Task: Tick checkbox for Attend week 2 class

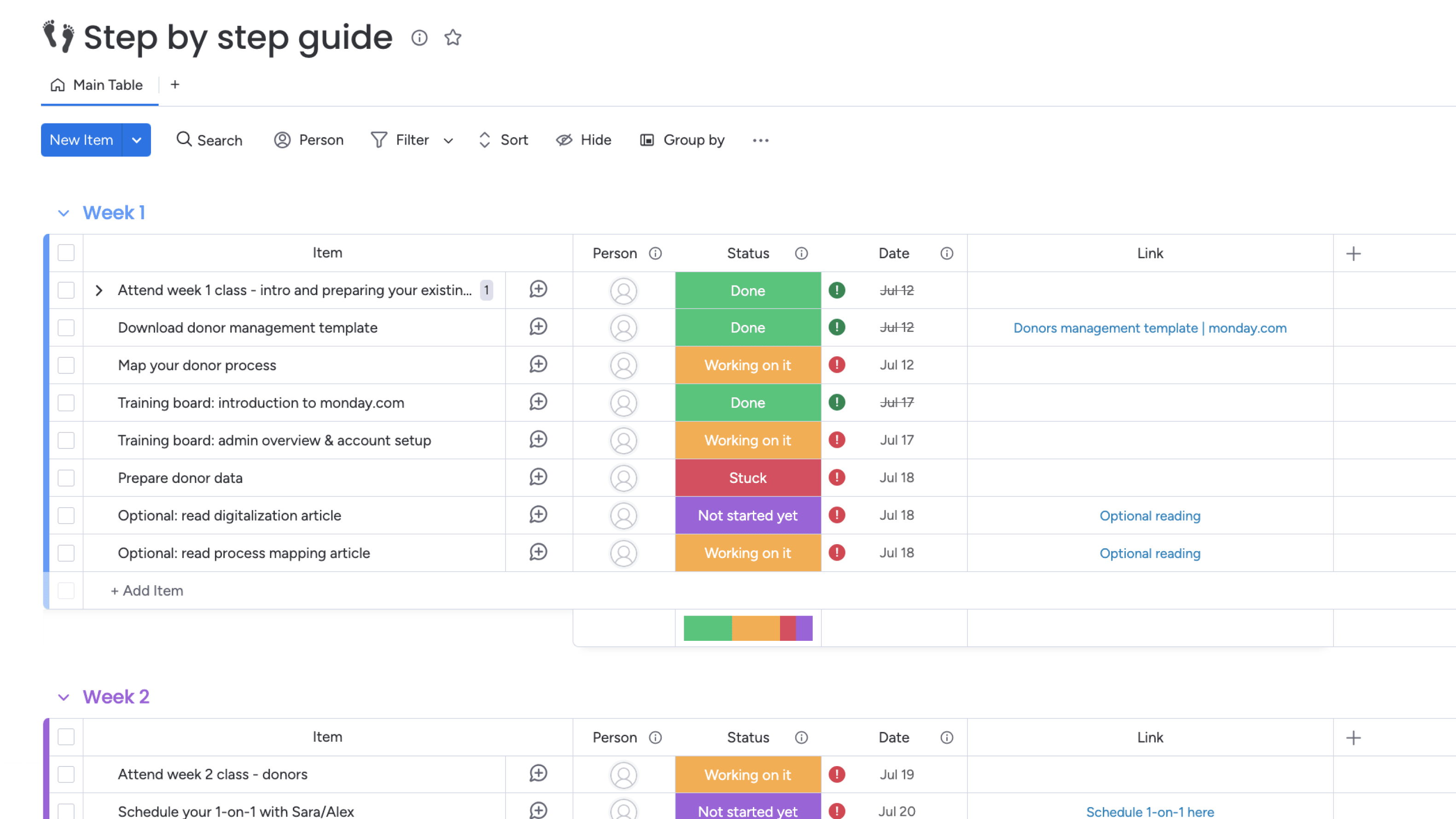Action: pyautogui.click(x=66, y=774)
